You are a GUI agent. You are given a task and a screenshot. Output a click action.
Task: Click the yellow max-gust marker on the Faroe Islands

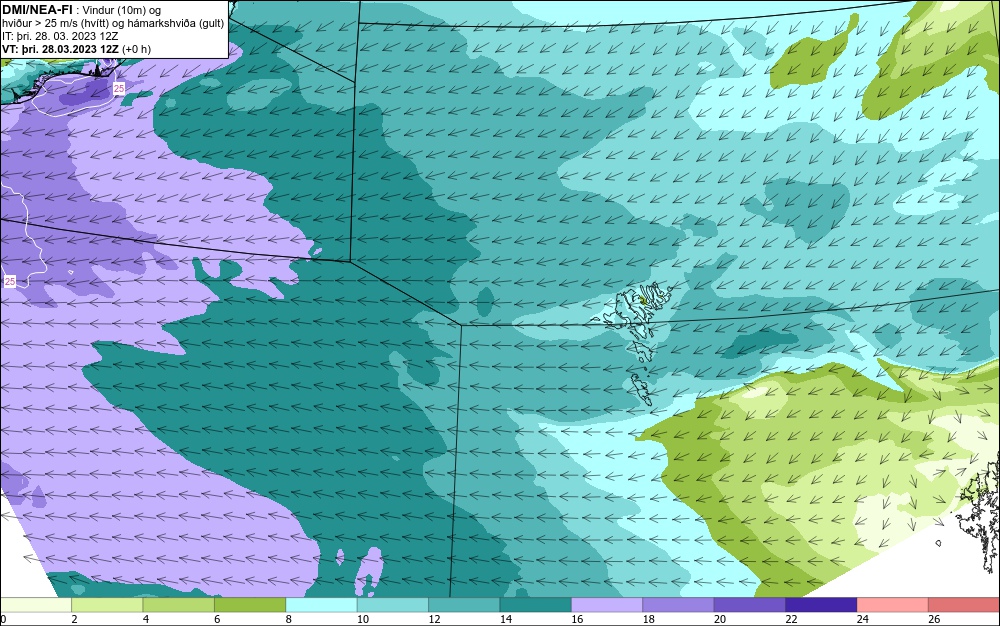point(643,298)
